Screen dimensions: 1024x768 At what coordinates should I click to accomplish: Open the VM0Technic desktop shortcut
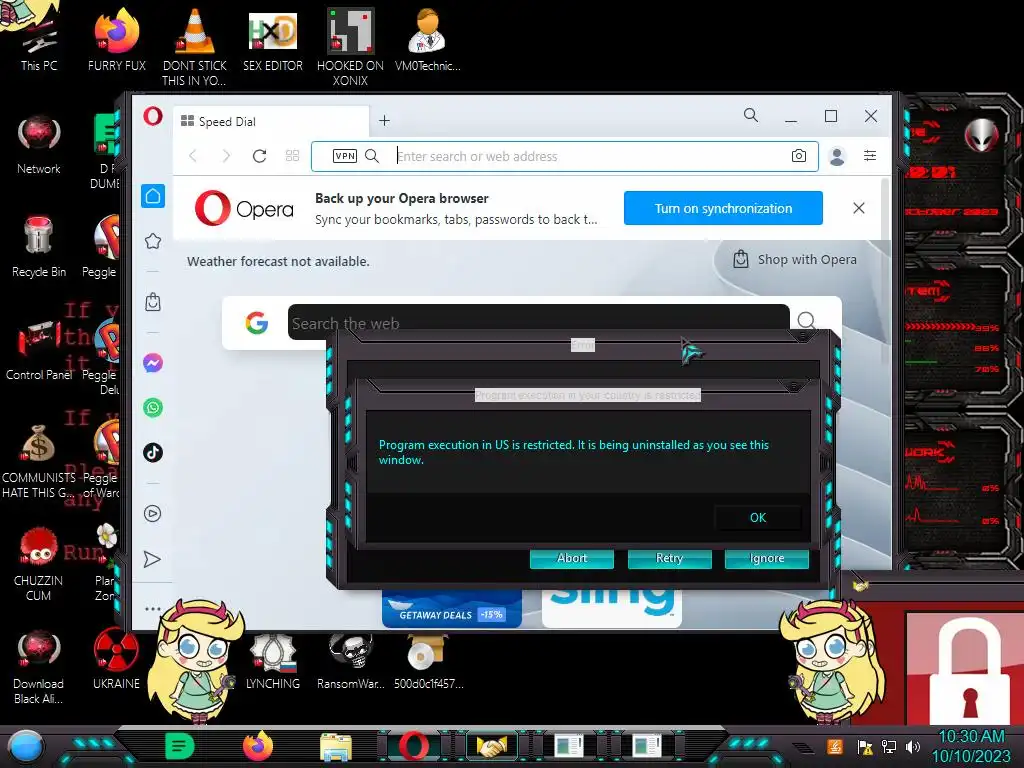click(x=428, y=40)
